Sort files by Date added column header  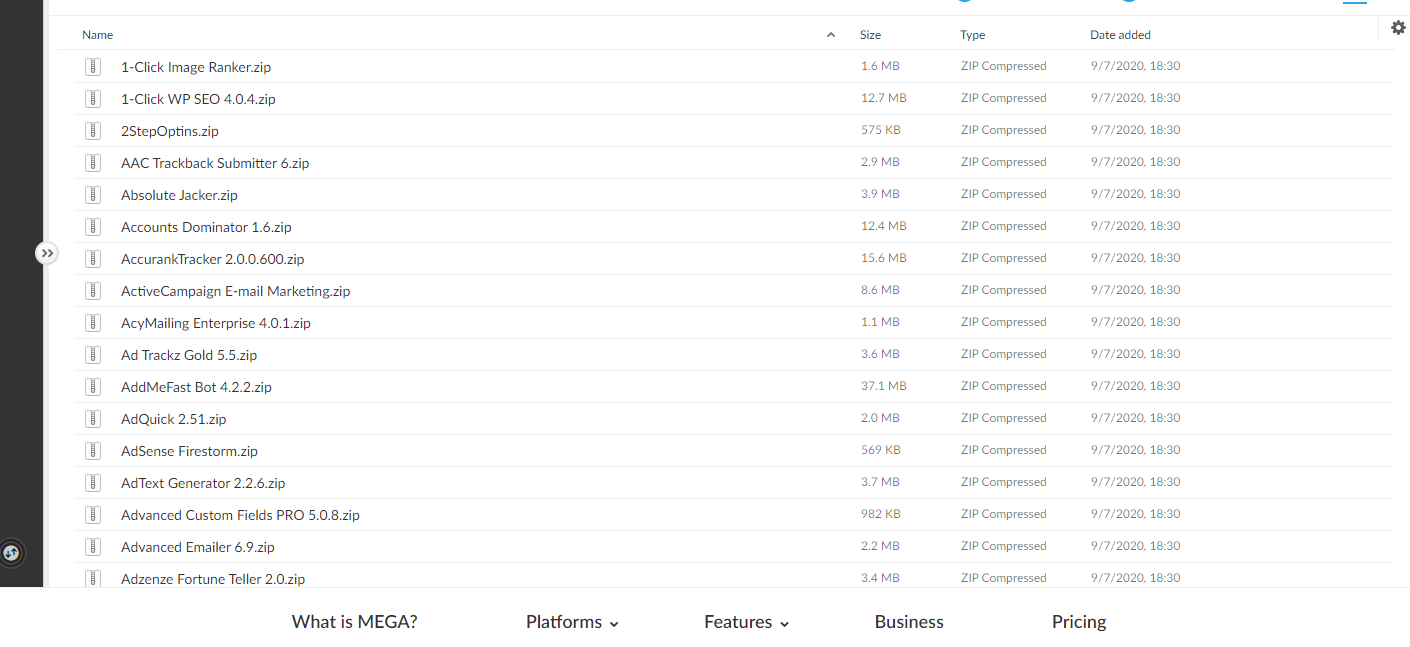(x=1120, y=35)
